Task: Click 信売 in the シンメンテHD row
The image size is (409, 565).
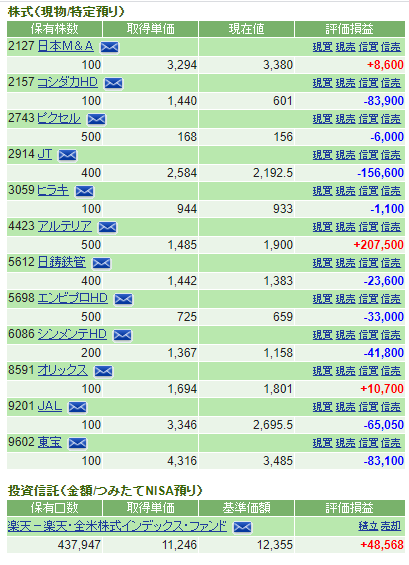Action: pyautogui.click(x=391, y=335)
